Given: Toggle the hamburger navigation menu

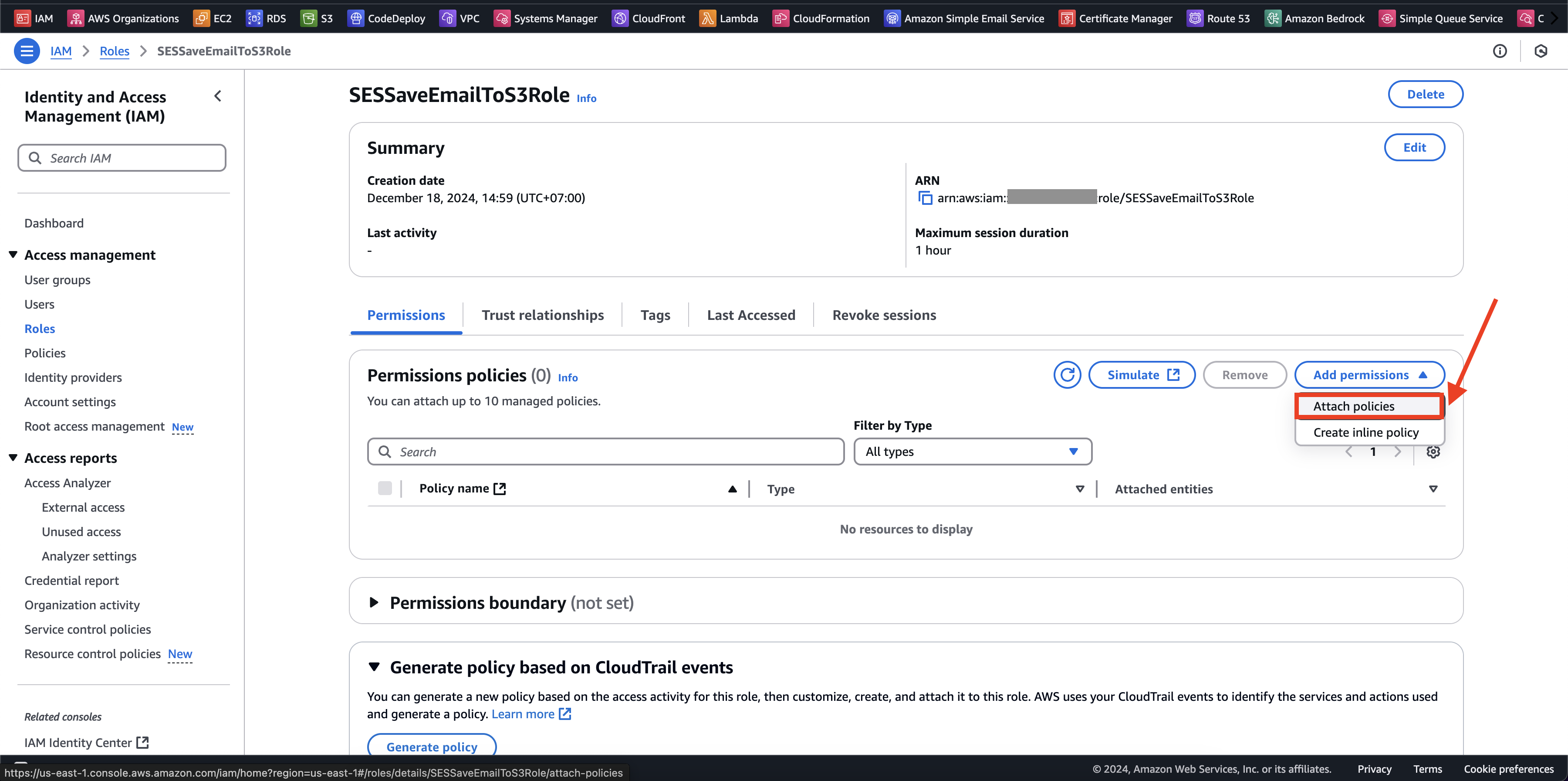Looking at the screenshot, I should (x=27, y=51).
